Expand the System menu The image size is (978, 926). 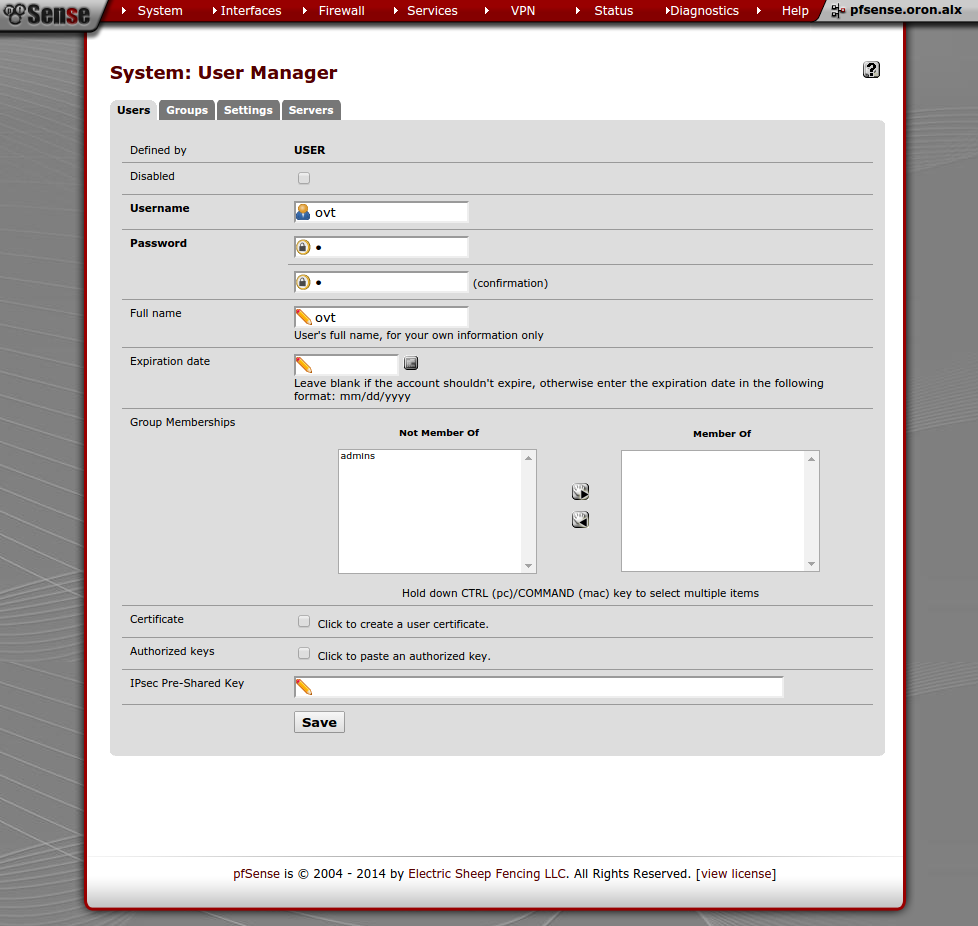(x=160, y=11)
